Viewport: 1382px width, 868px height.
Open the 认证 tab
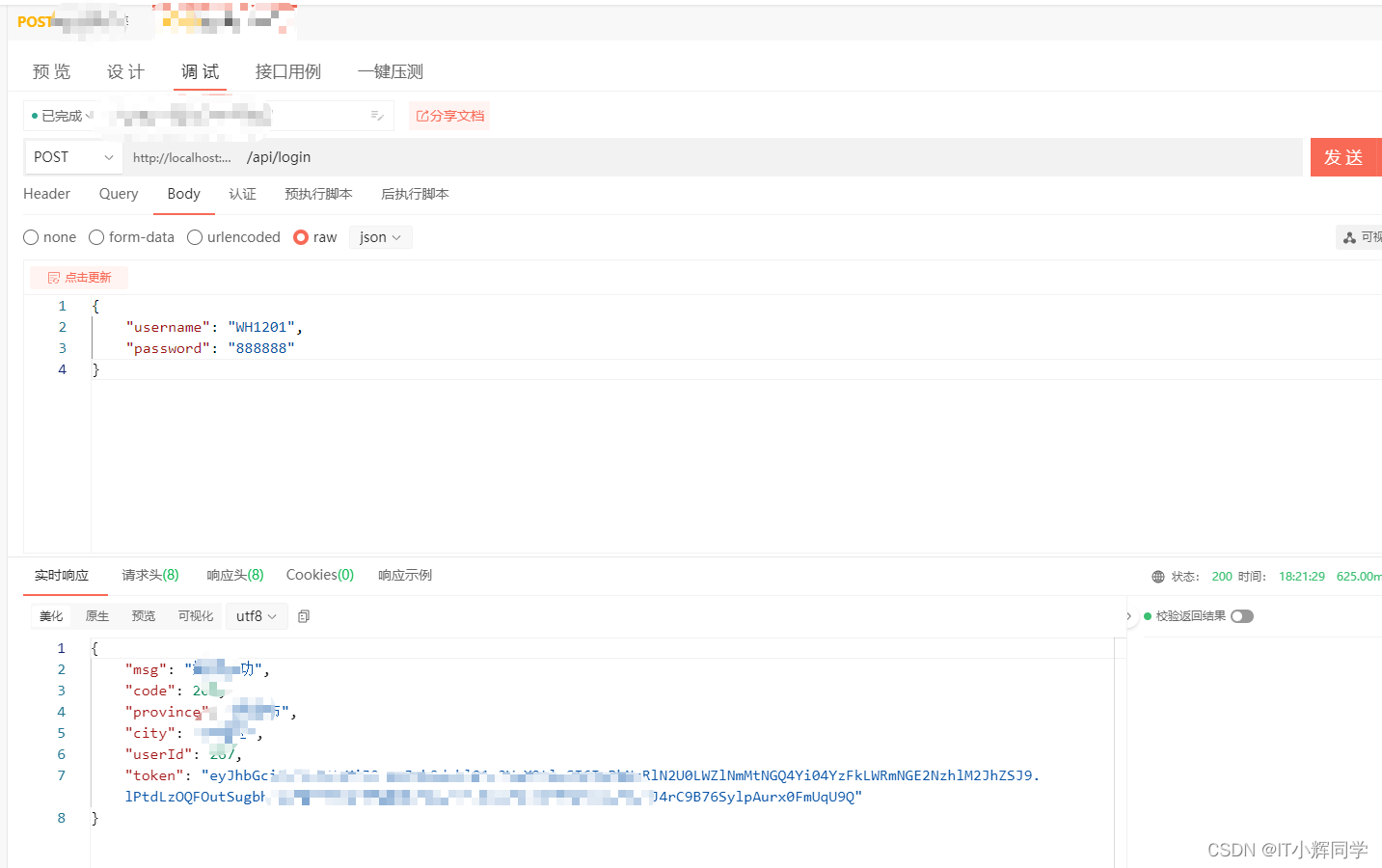point(242,194)
